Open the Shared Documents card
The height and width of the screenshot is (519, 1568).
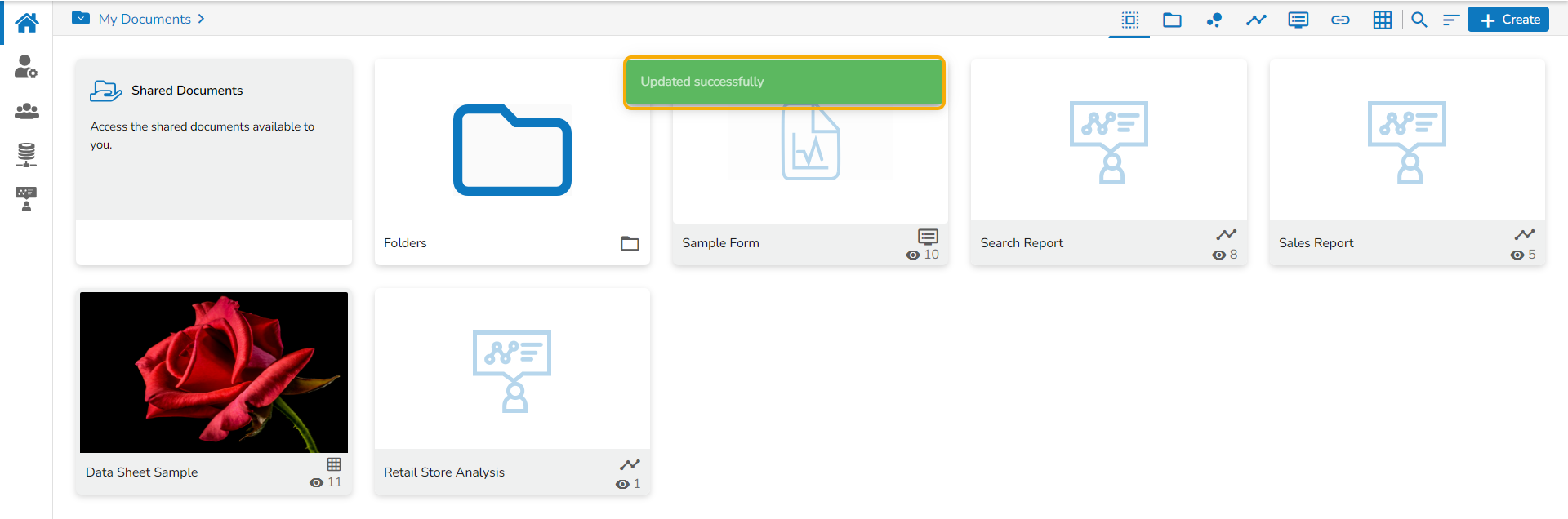pyautogui.click(x=214, y=139)
